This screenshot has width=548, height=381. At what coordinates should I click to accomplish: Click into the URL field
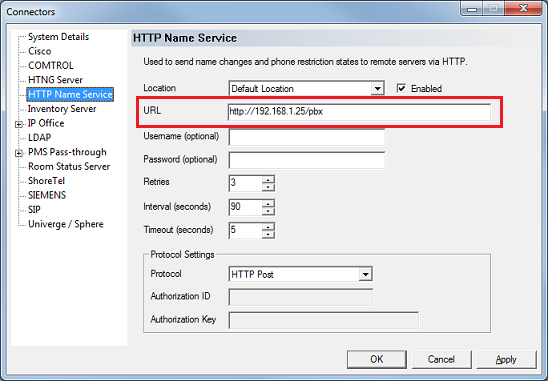click(359, 112)
